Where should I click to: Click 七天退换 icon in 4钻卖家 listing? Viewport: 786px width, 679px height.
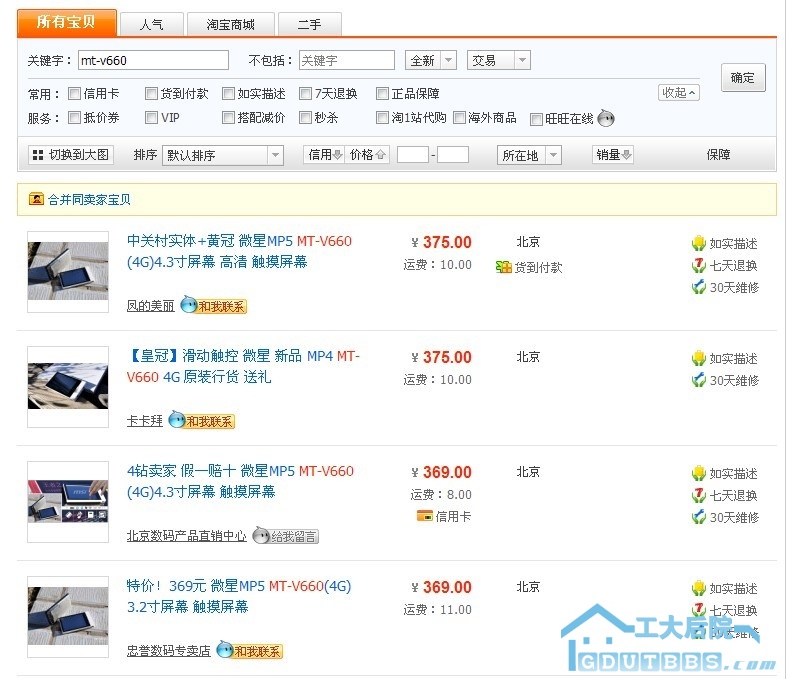[698, 496]
